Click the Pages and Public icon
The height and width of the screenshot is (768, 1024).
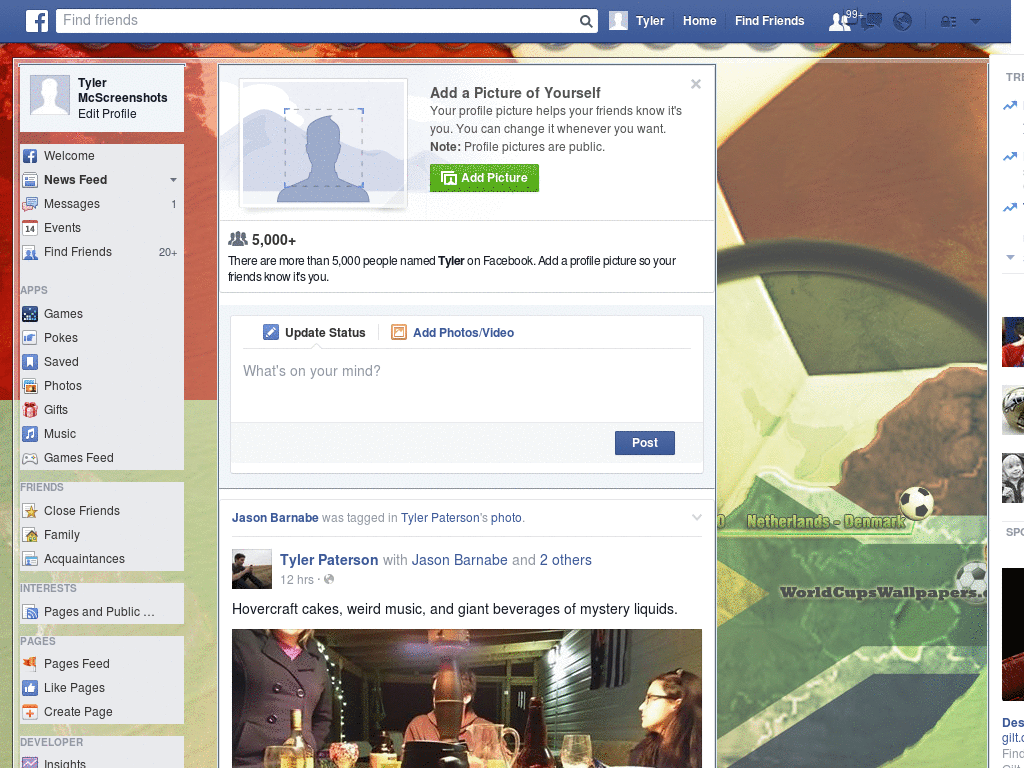pyautogui.click(x=30, y=612)
